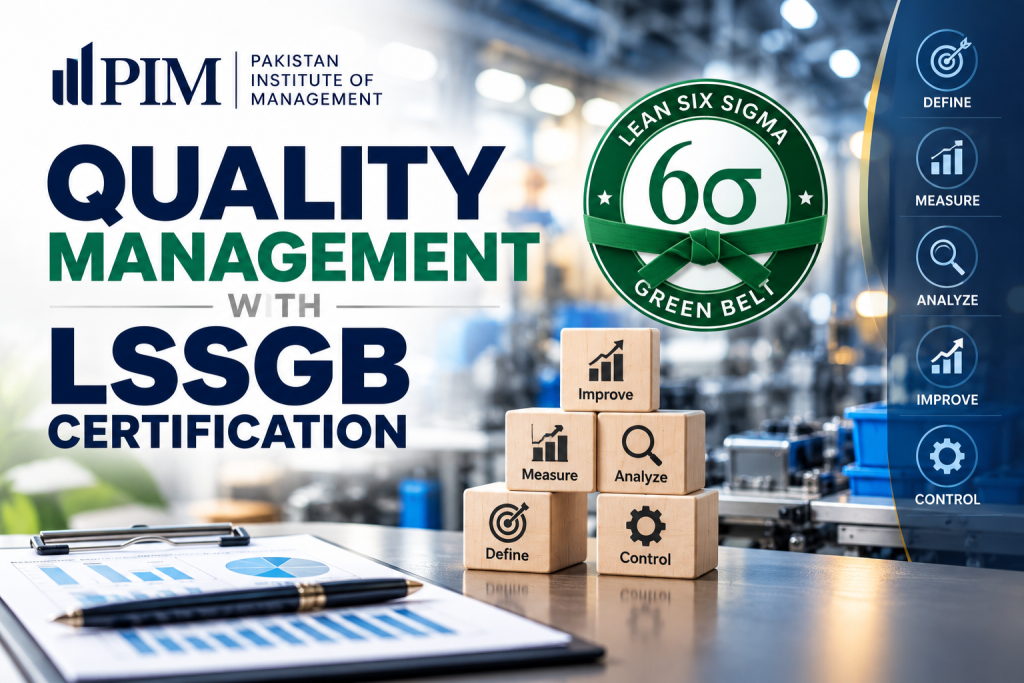The width and height of the screenshot is (1024, 683).
Task: Click the 'ANALYZE' sidebar label
Action: 947,300
